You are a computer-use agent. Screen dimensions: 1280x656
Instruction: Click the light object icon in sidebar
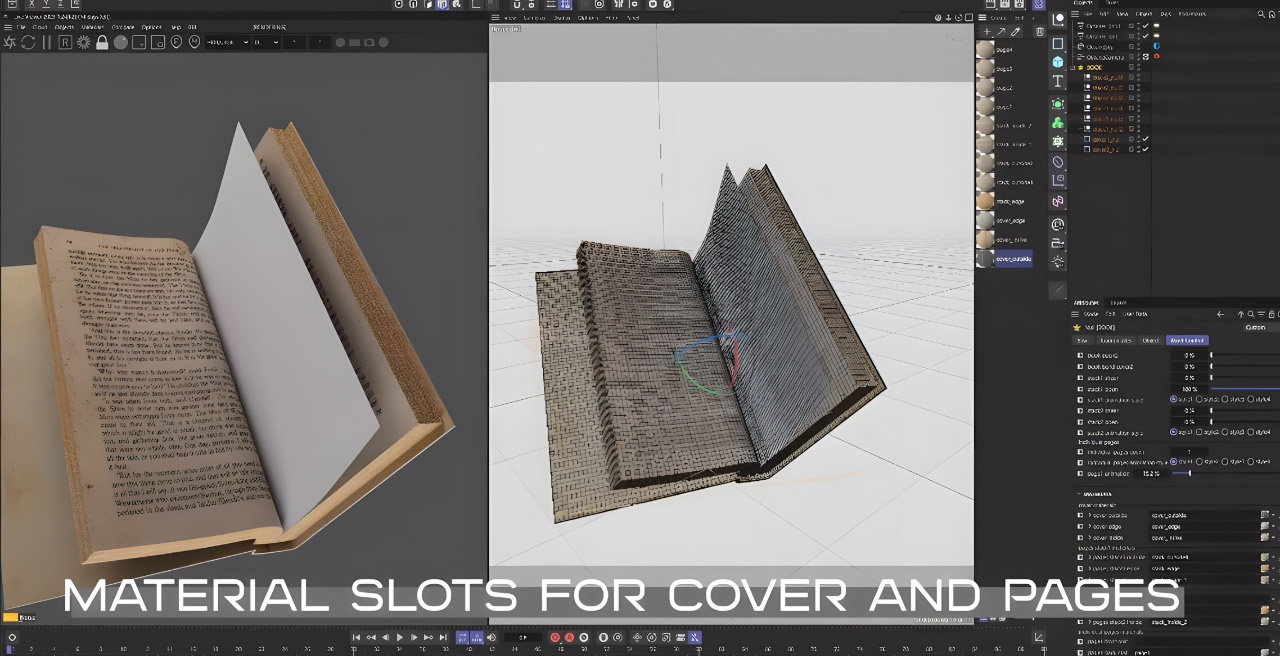click(x=1058, y=262)
